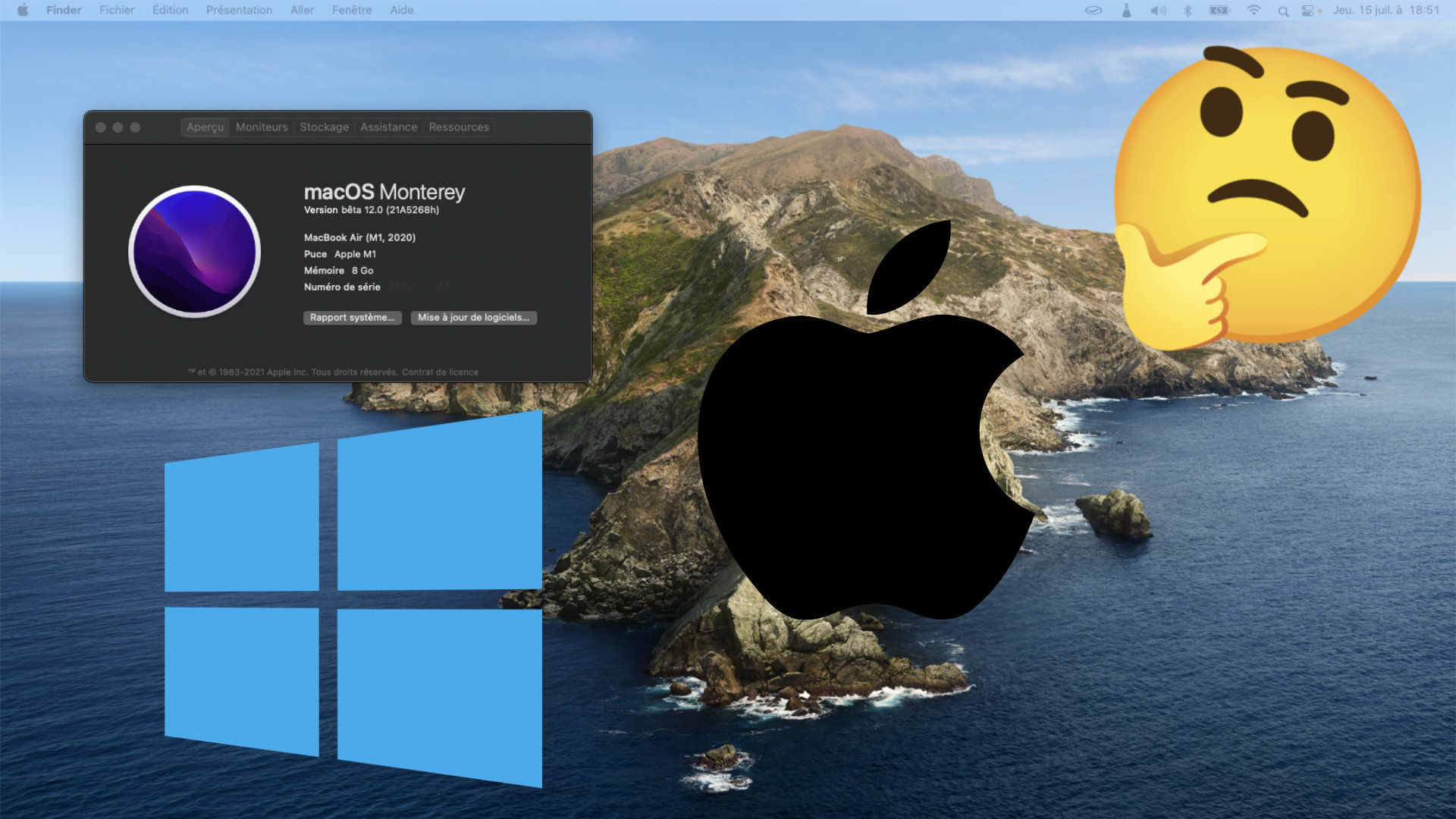Click the Rapport système button
The width and height of the screenshot is (1456, 819).
(x=352, y=318)
